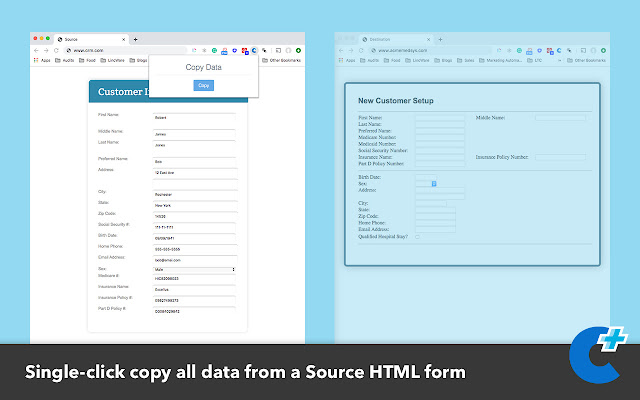640x400 pixels.
Task: Click the copy extension icon in Source toolbar
Action: click(254, 49)
